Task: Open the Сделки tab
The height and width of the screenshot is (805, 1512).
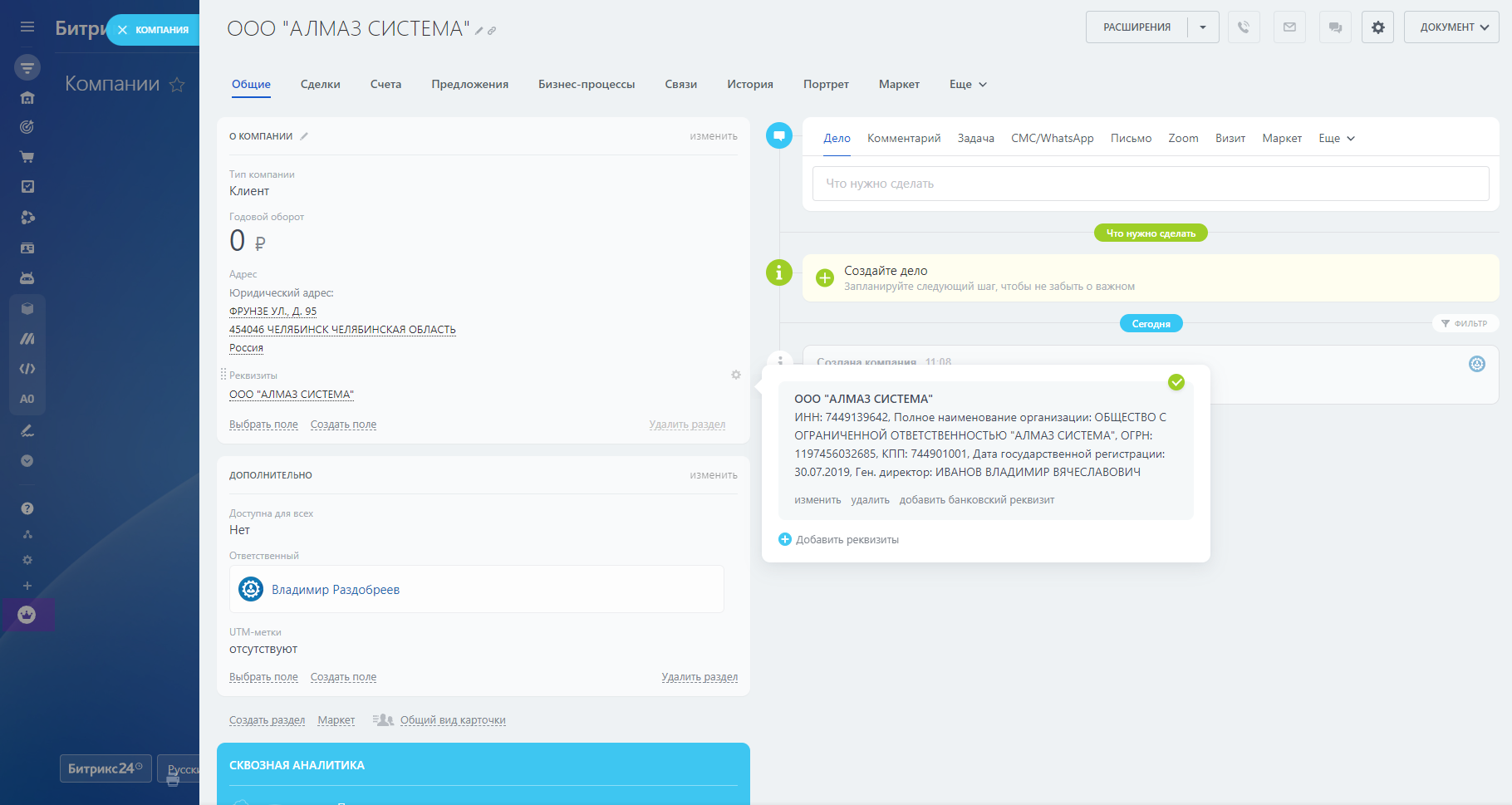Action: coord(321,84)
